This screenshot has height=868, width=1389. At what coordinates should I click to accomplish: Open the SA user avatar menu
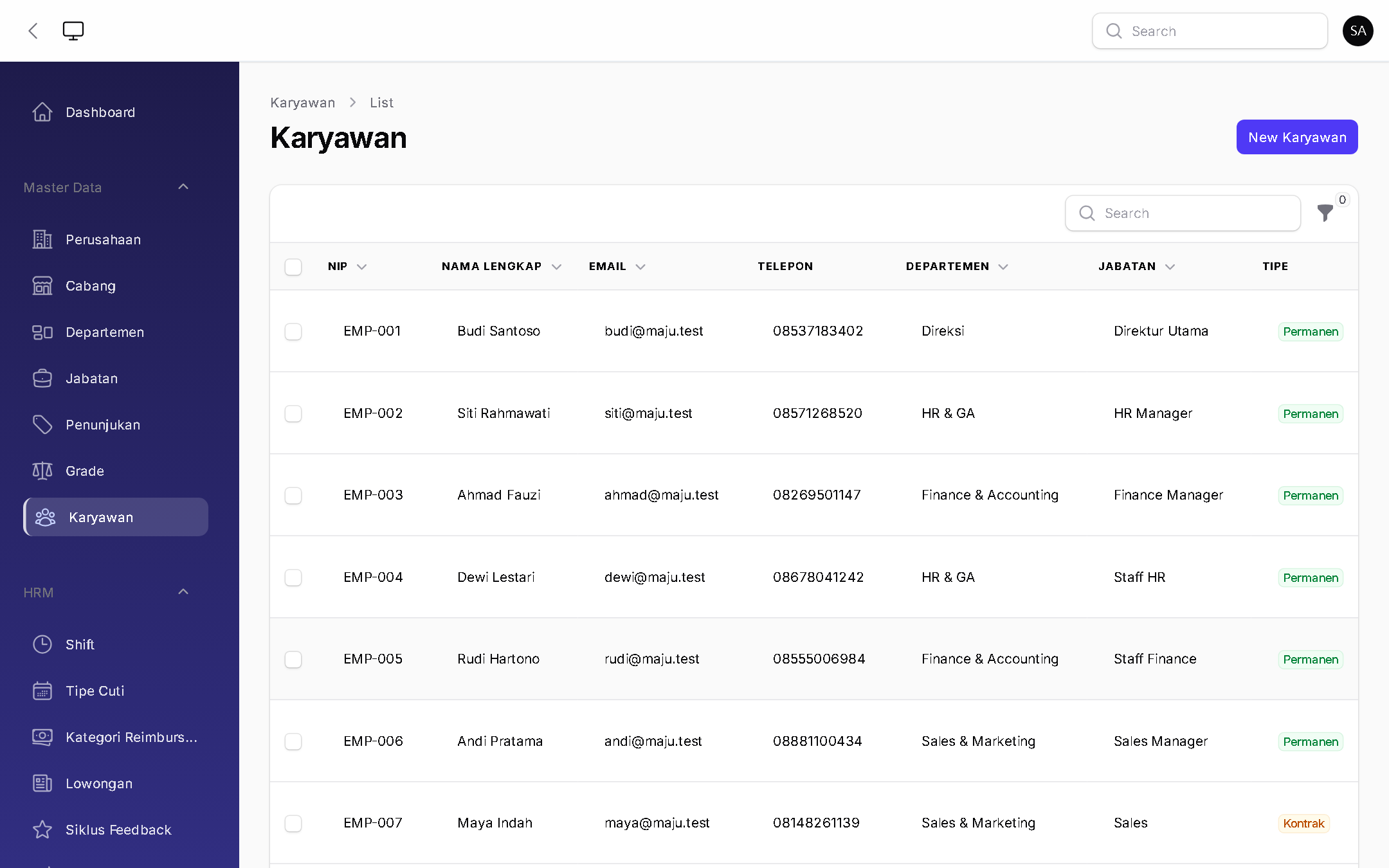tap(1357, 31)
